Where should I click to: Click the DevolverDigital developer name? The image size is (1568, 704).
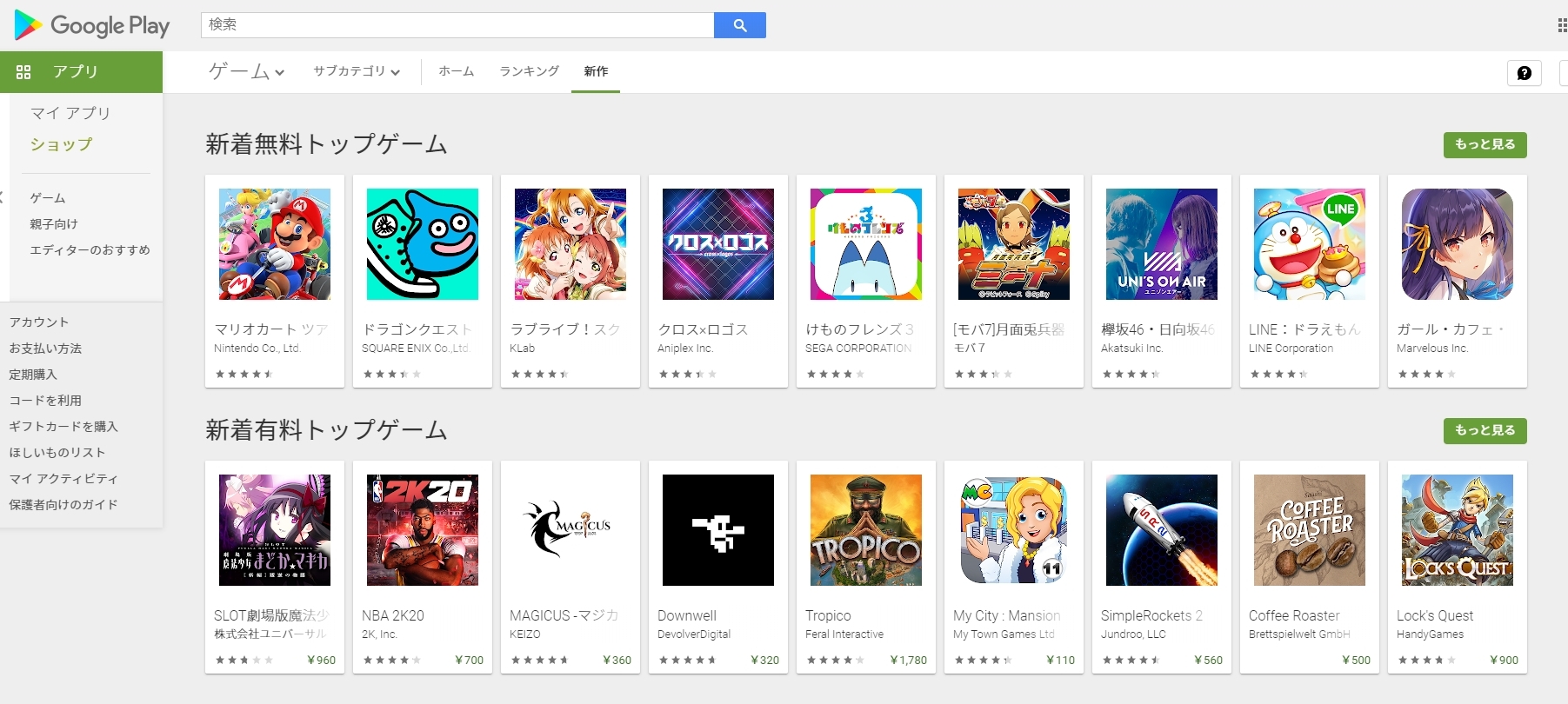(x=694, y=634)
